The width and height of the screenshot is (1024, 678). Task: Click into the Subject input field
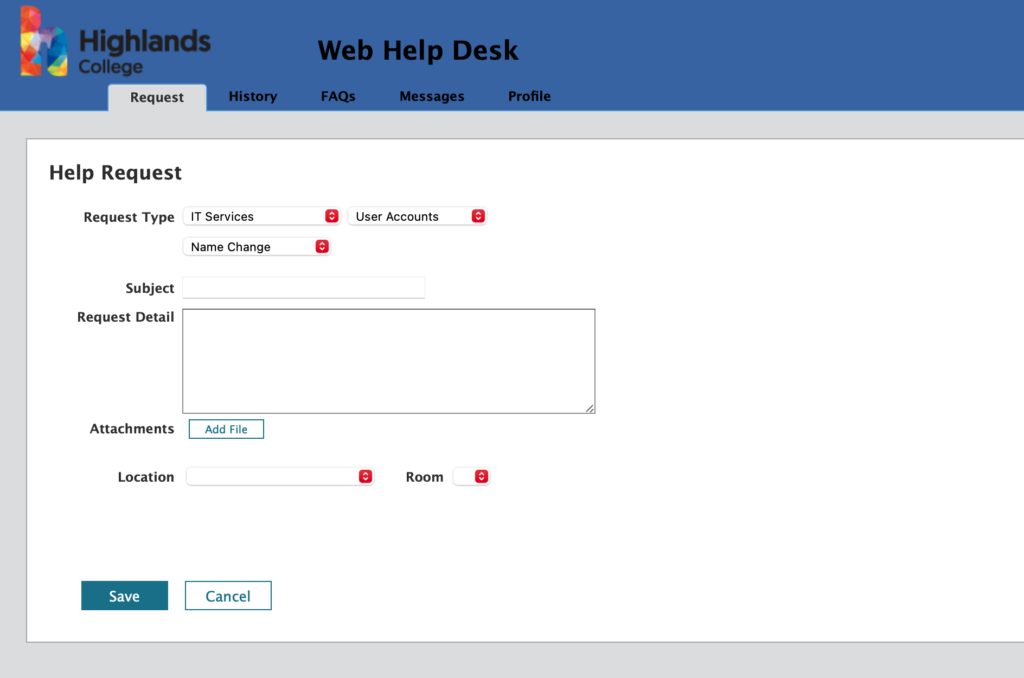pyautogui.click(x=304, y=288)
